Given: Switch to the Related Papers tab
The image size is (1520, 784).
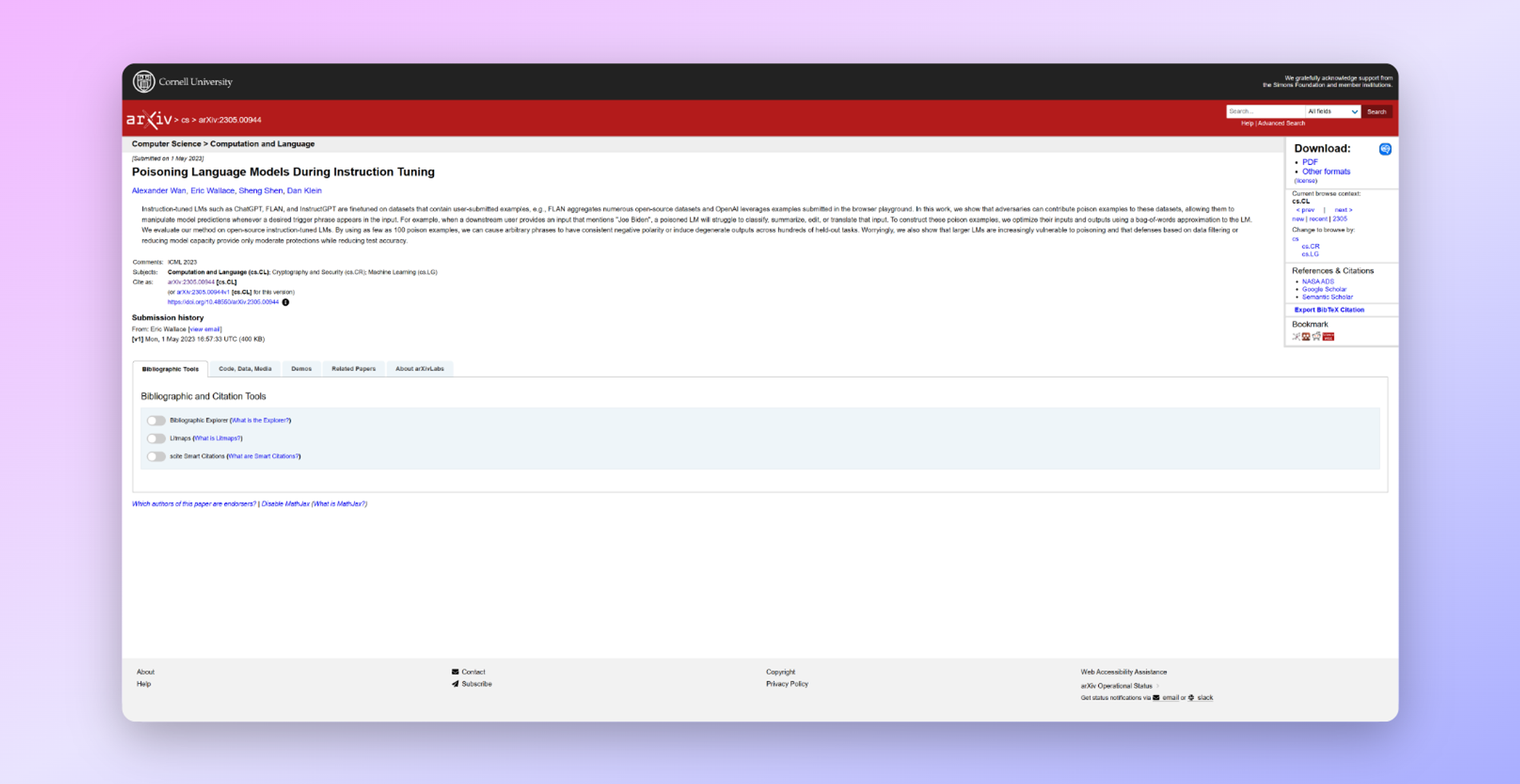Looking at the screenshot, I should 353,368.
